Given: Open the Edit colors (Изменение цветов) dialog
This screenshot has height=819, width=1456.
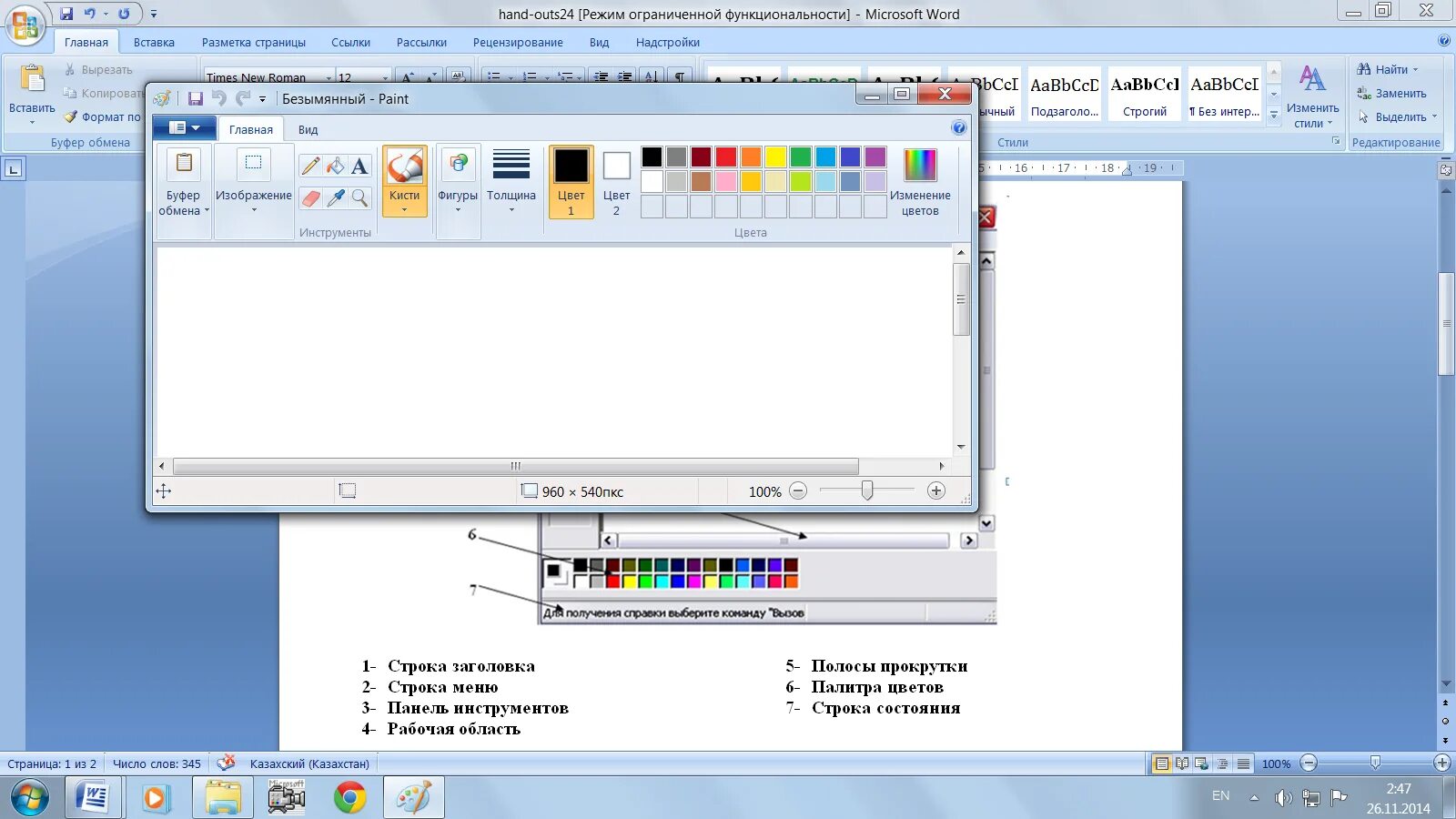Looking at the screenshot, I should pyautogui.click(x=920, y=183).
